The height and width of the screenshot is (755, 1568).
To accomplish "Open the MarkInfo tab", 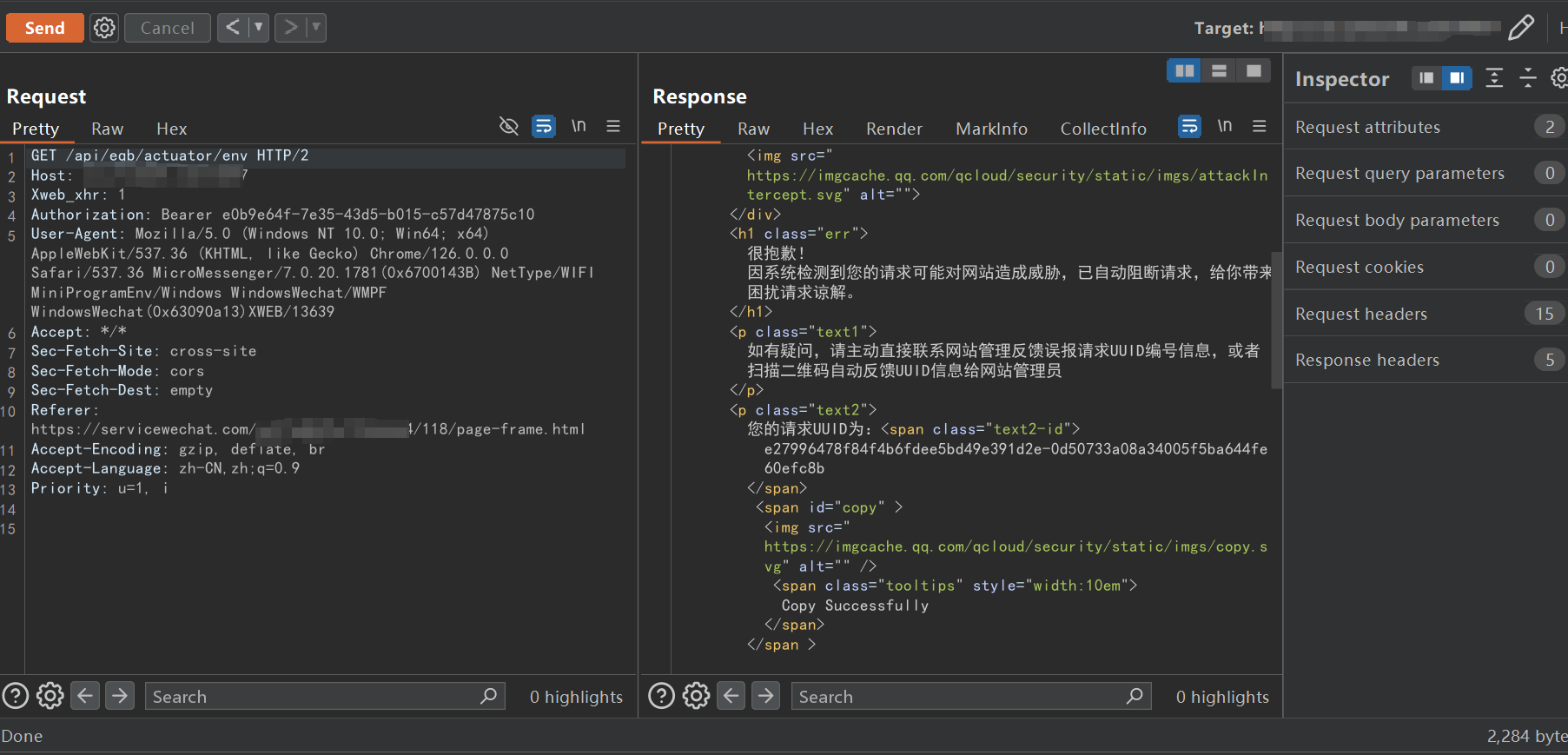I will click(992, 129).
